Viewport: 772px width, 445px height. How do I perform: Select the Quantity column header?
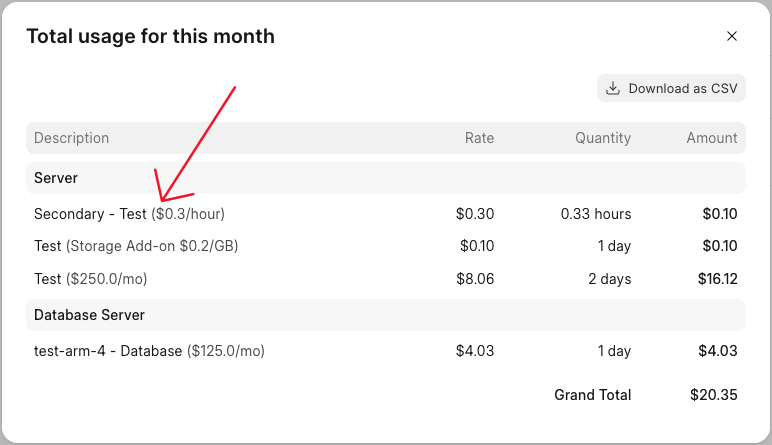pos(602,138)
